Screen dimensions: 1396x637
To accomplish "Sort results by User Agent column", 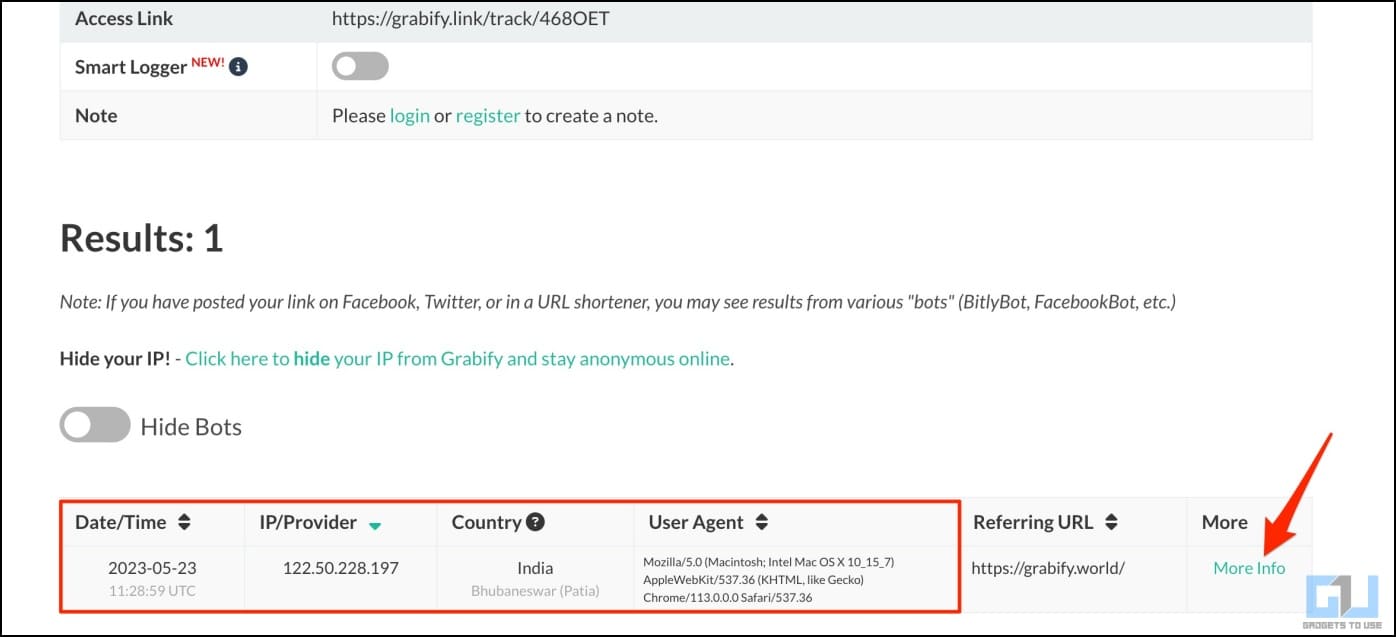I will 761,522.
